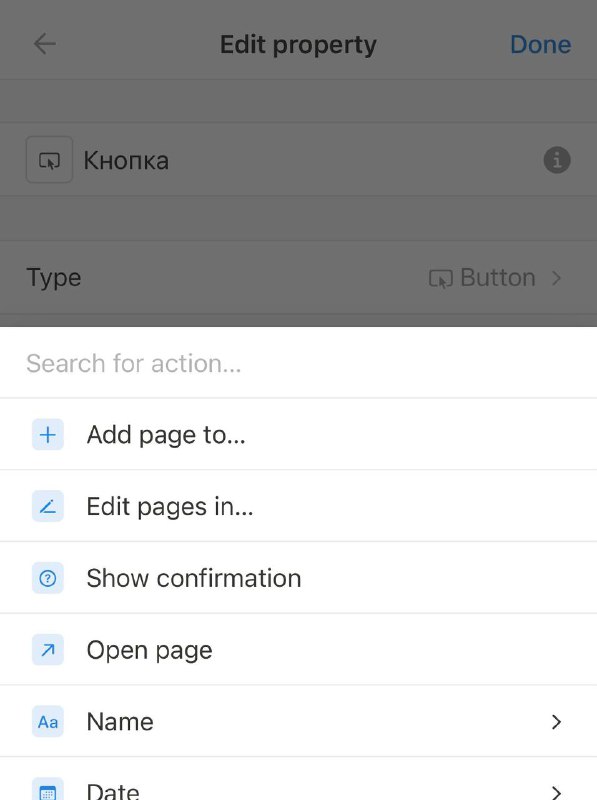Choose Show confirmation action
Image resolution: width=597 pixels, height=800 pixels.
(x=298, y=578)
